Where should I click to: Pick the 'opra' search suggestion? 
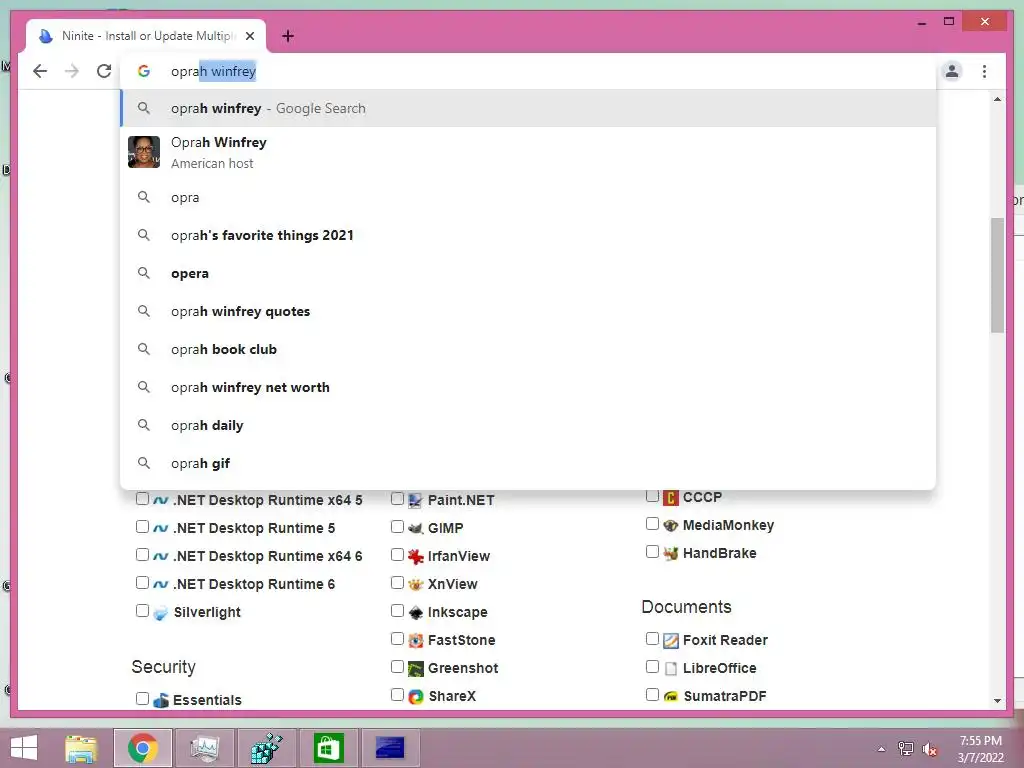528,197
